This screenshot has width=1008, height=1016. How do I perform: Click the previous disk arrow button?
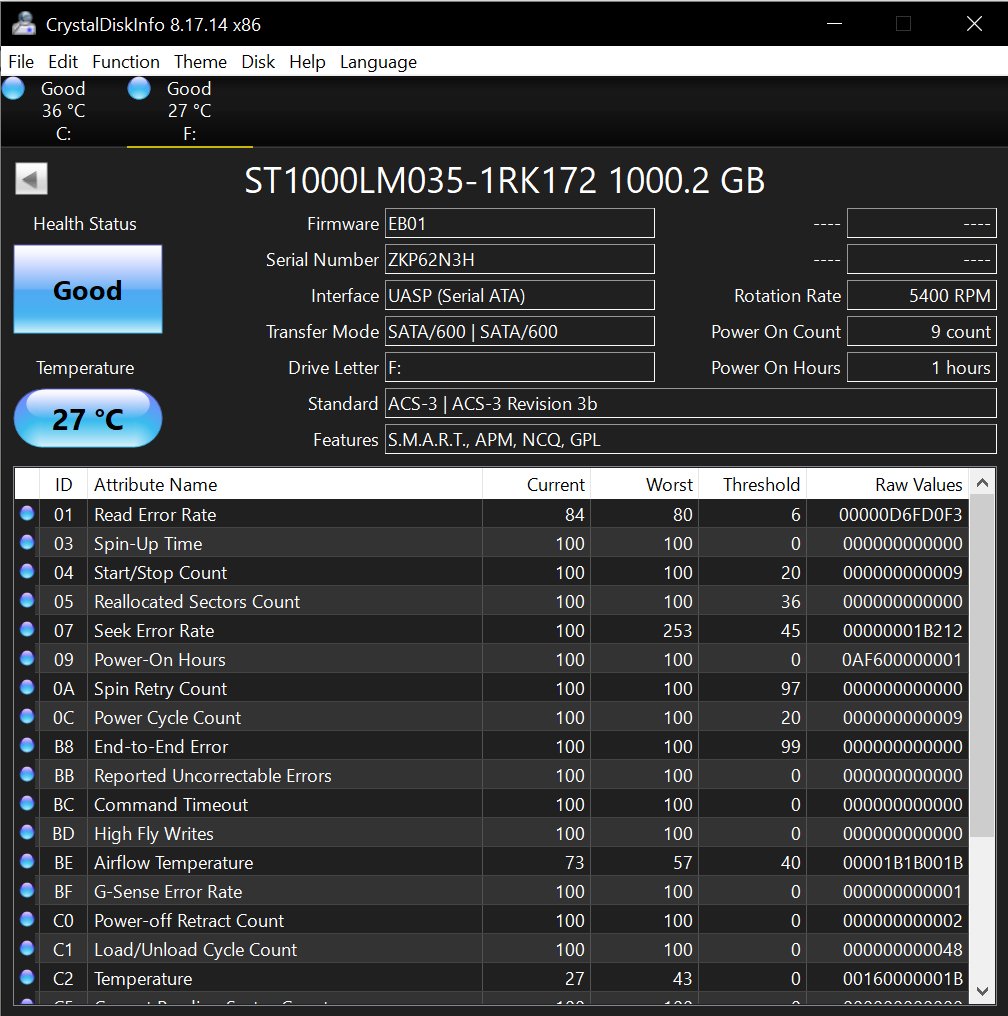tap(31, 178)
